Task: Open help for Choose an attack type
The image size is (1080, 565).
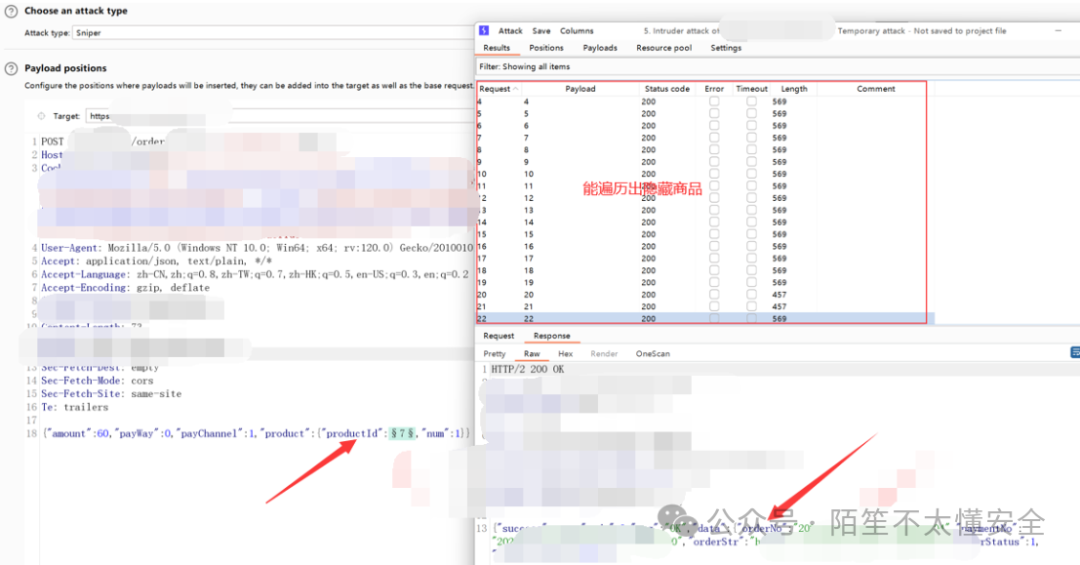Action: click(11, 12)
